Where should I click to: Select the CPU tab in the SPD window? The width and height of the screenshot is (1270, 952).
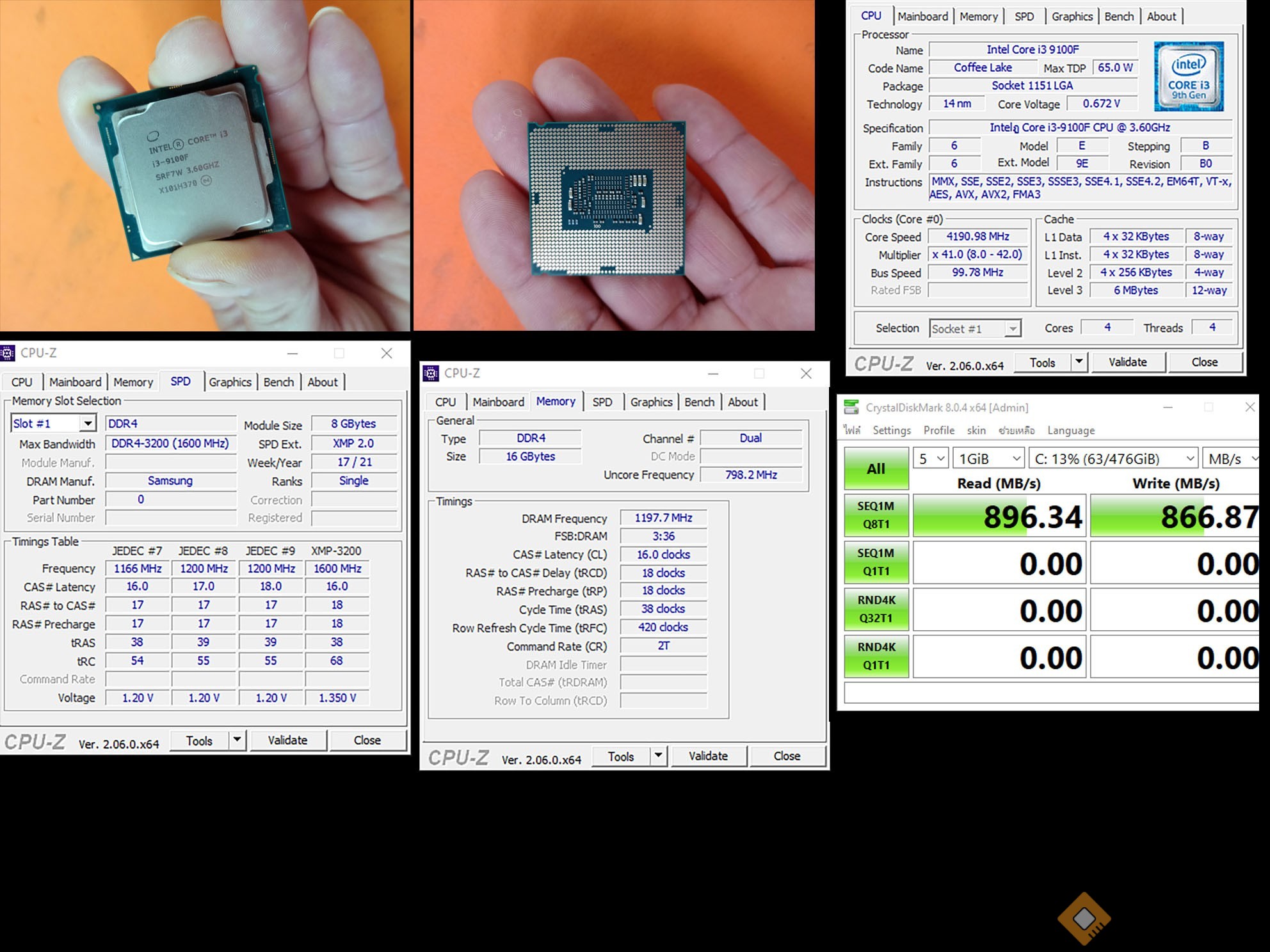pos(22,382)
